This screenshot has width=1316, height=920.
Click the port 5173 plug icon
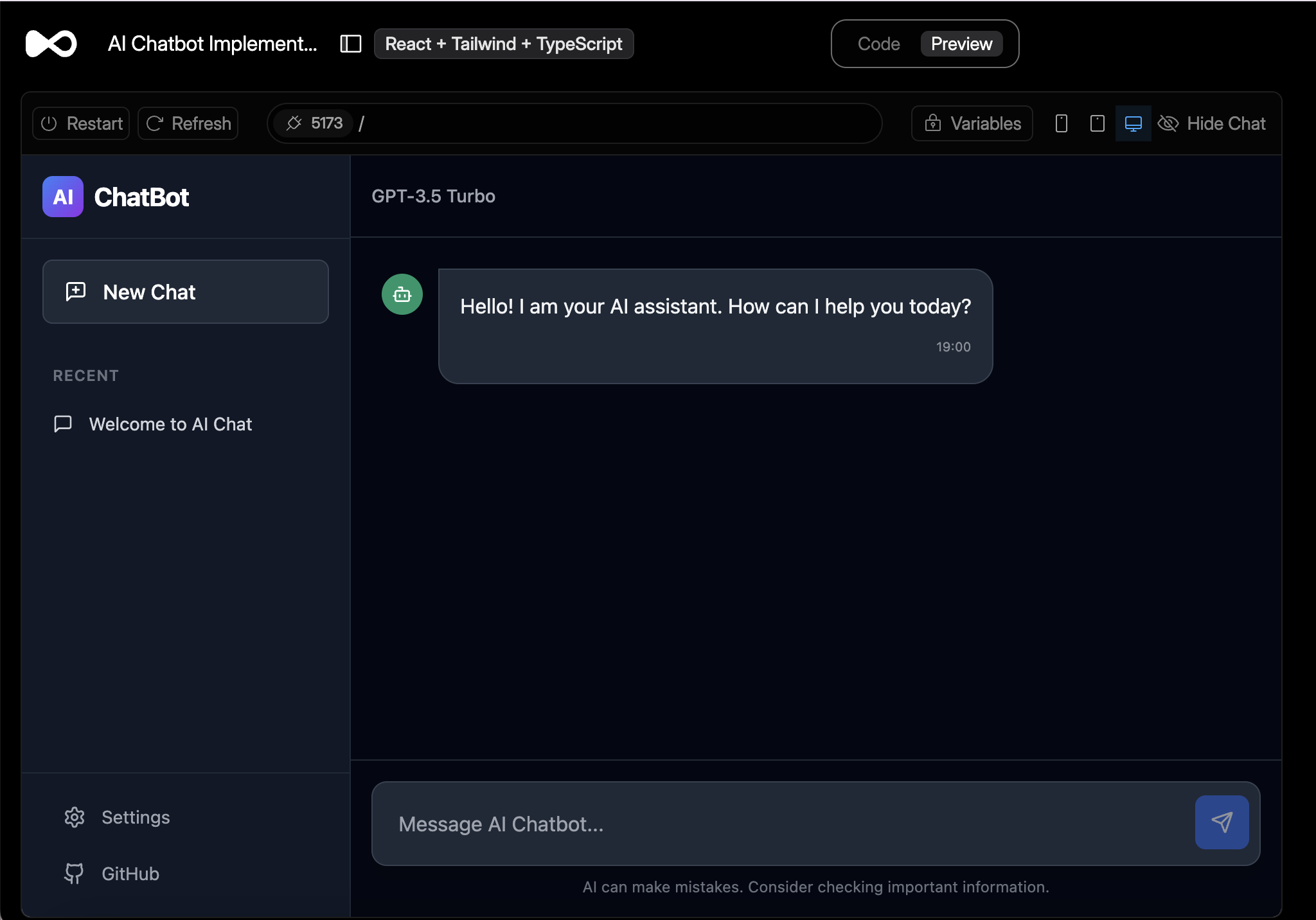tap(294, 123)
